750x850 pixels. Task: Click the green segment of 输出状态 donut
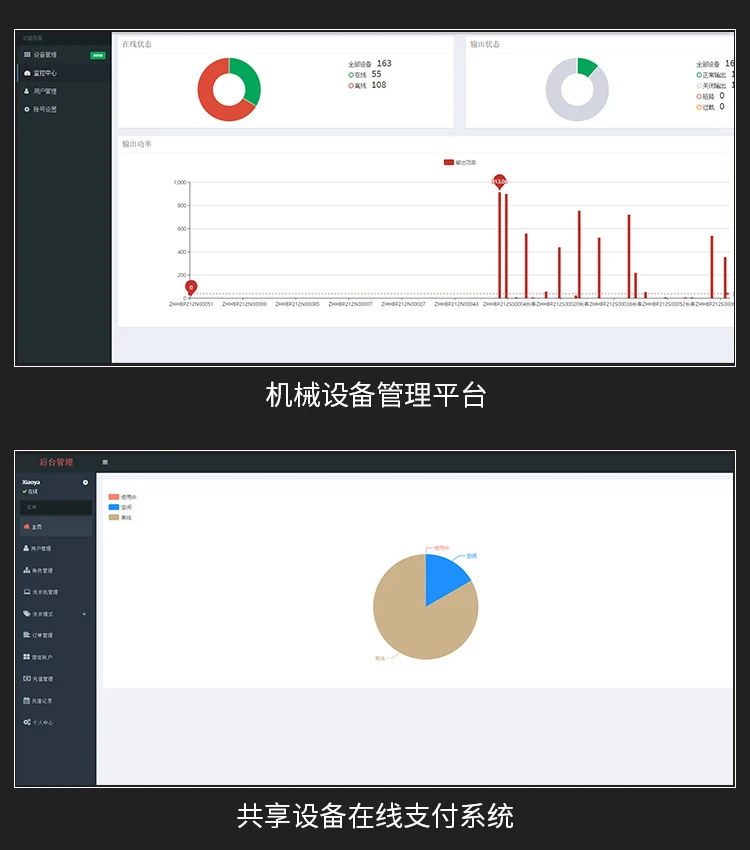(x=586, y=66)
